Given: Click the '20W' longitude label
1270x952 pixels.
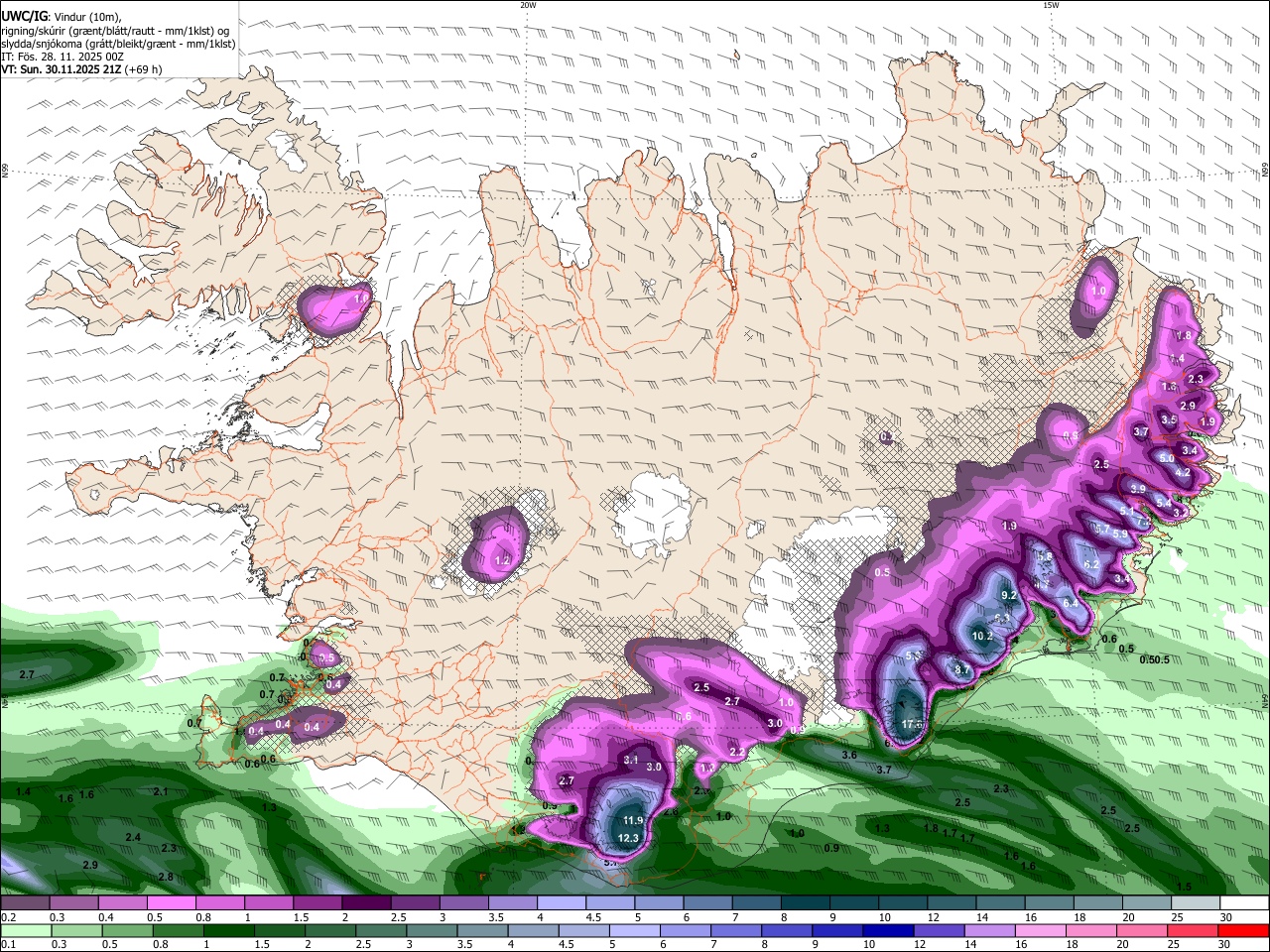Looking at the screenshot, I should 529,5.
